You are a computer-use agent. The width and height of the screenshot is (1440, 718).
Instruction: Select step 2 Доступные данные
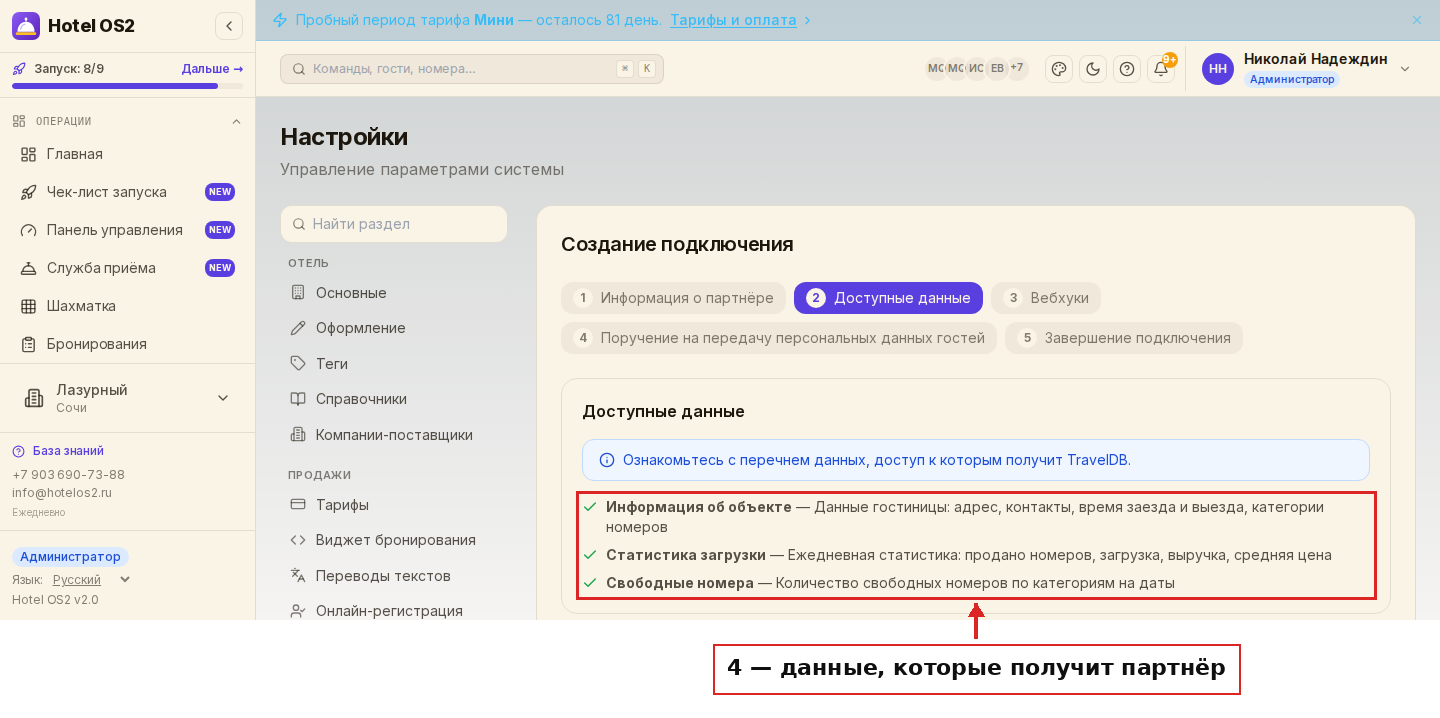(888, 298)
